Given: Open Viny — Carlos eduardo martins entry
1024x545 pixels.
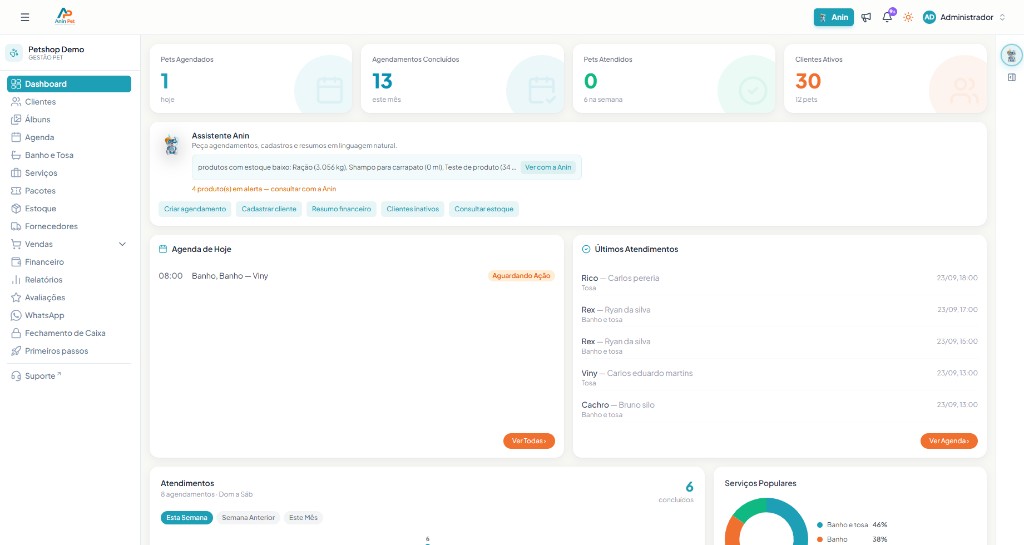Looking at the screenshot, I should point(780,377).
